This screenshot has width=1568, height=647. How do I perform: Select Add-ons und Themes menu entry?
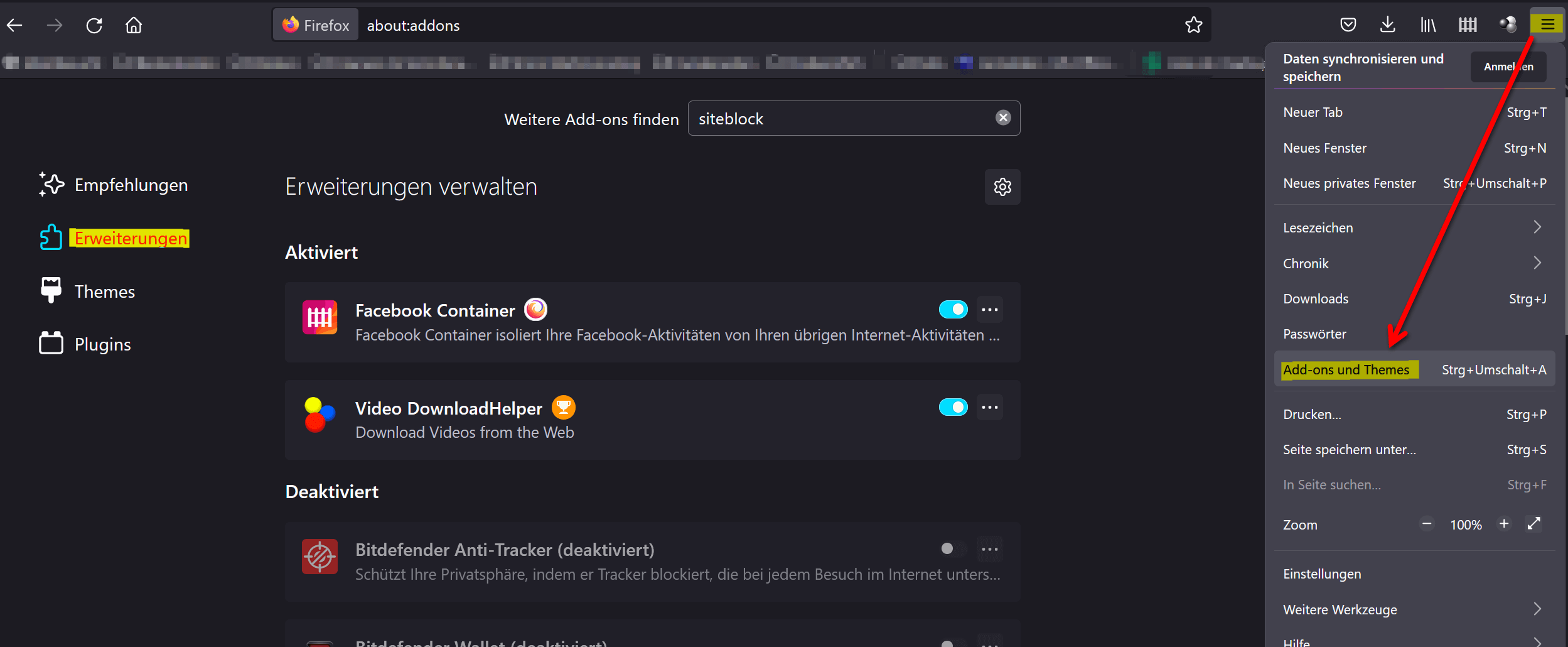click(1415, 370)
